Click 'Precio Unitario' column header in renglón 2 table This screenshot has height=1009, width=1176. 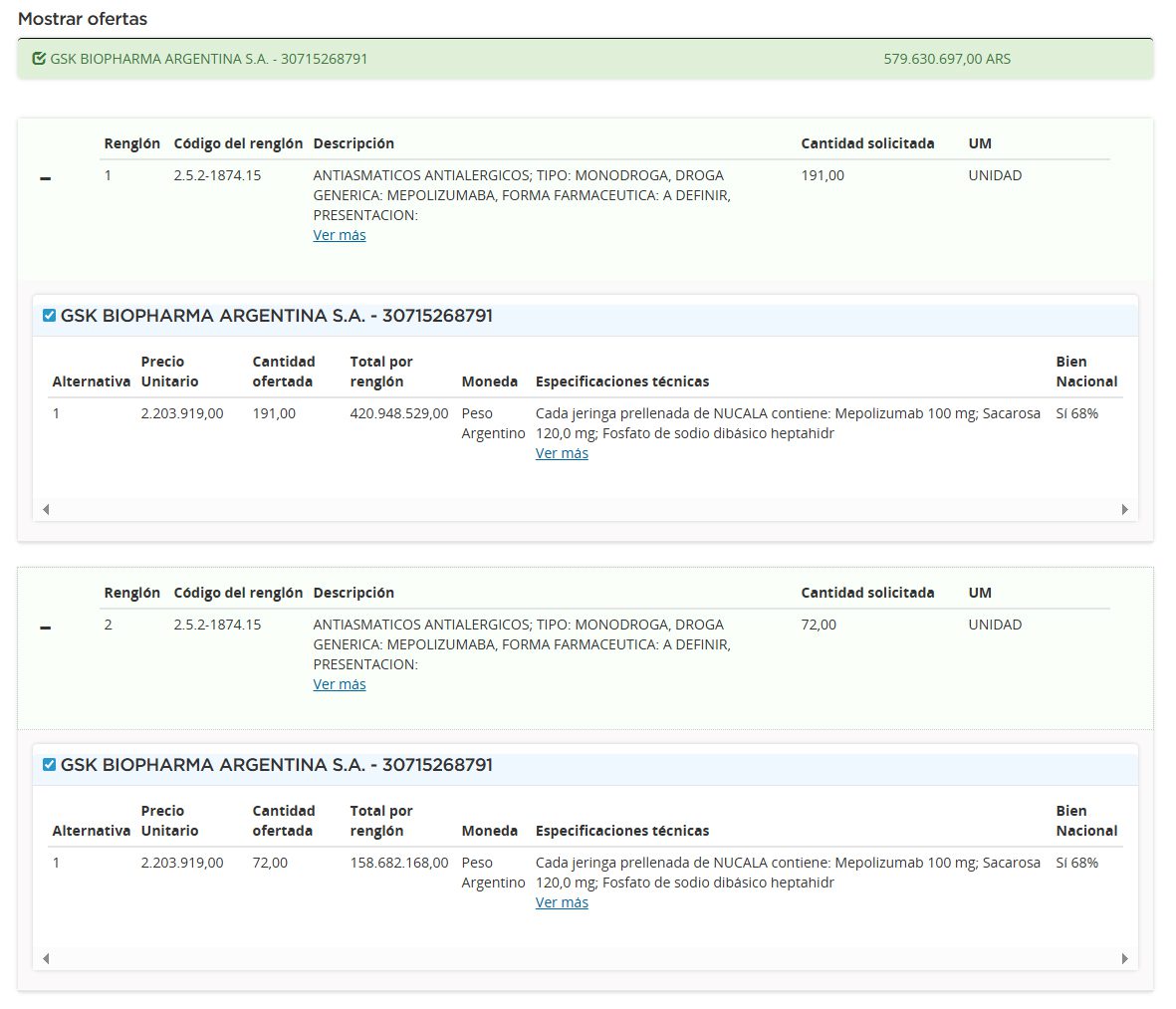point(169,821)
